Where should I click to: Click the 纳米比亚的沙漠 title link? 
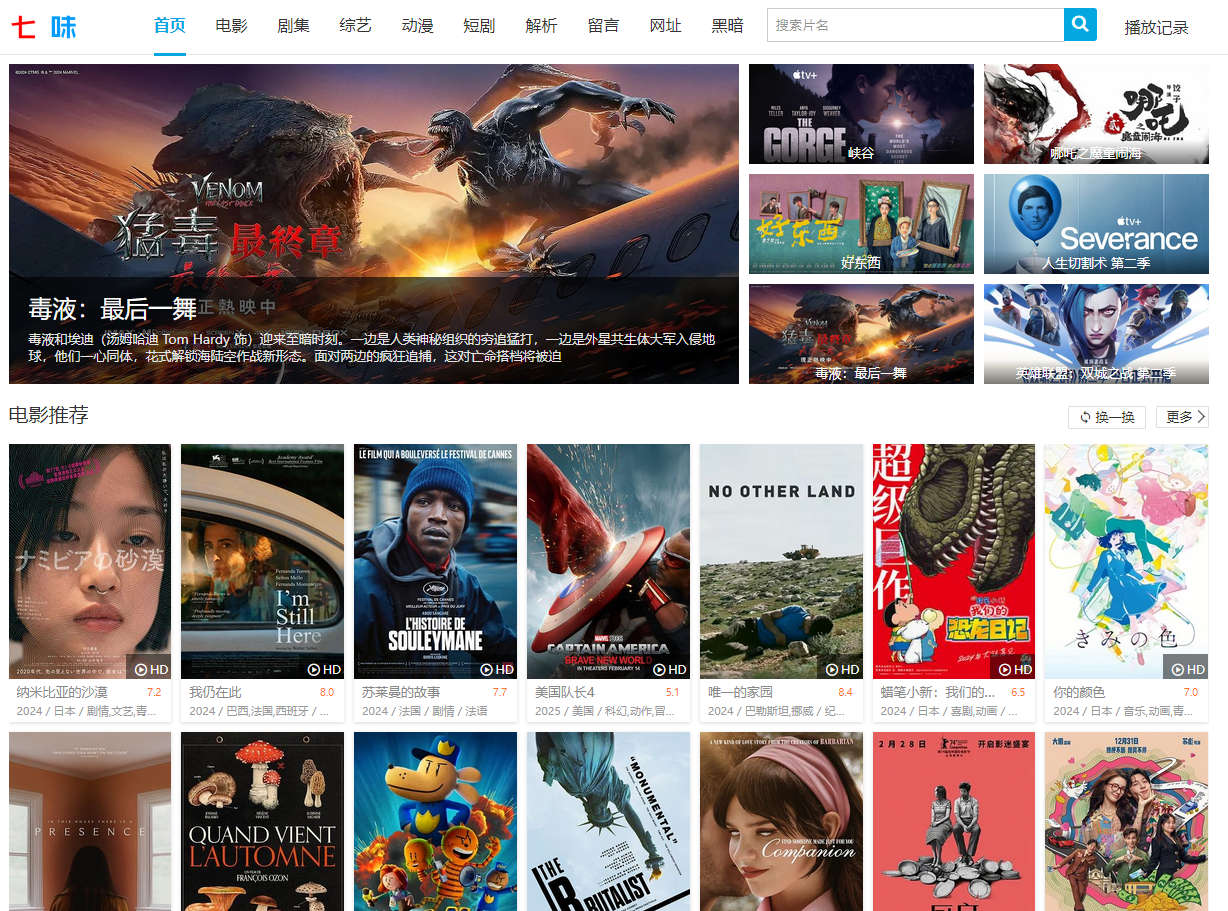[x=62, y=692]
